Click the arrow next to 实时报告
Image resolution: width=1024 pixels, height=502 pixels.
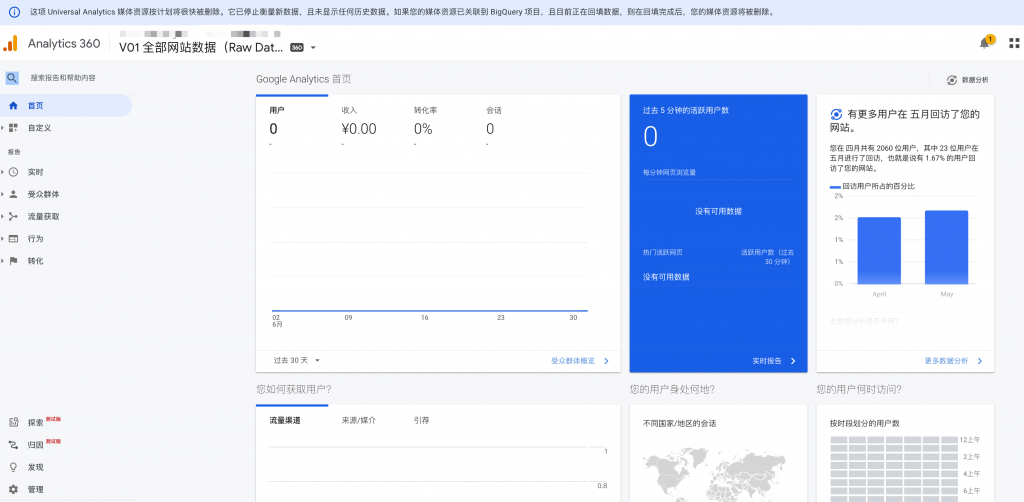pos(793,360)
